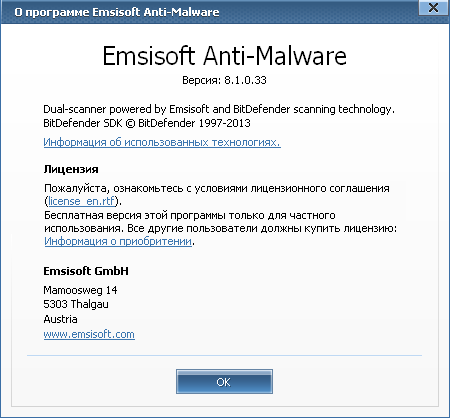Click the large Emsisoft Anti-Malware heading

click(224, 56)
